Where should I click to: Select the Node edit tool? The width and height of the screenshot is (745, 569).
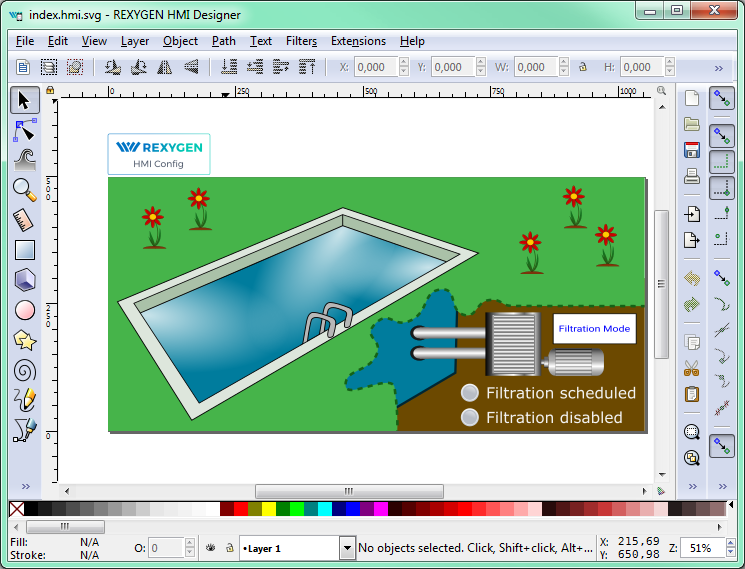[25, 130]
